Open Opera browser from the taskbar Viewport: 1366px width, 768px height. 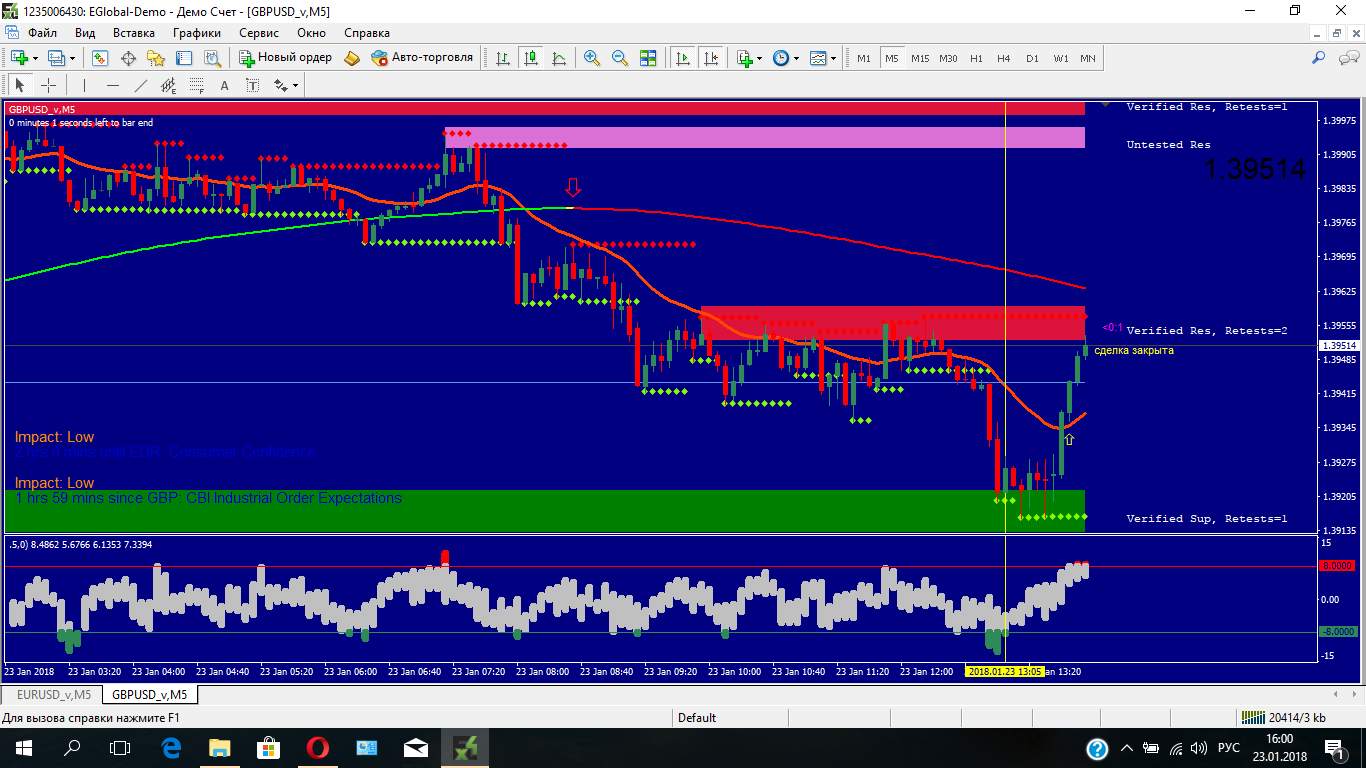318,747
